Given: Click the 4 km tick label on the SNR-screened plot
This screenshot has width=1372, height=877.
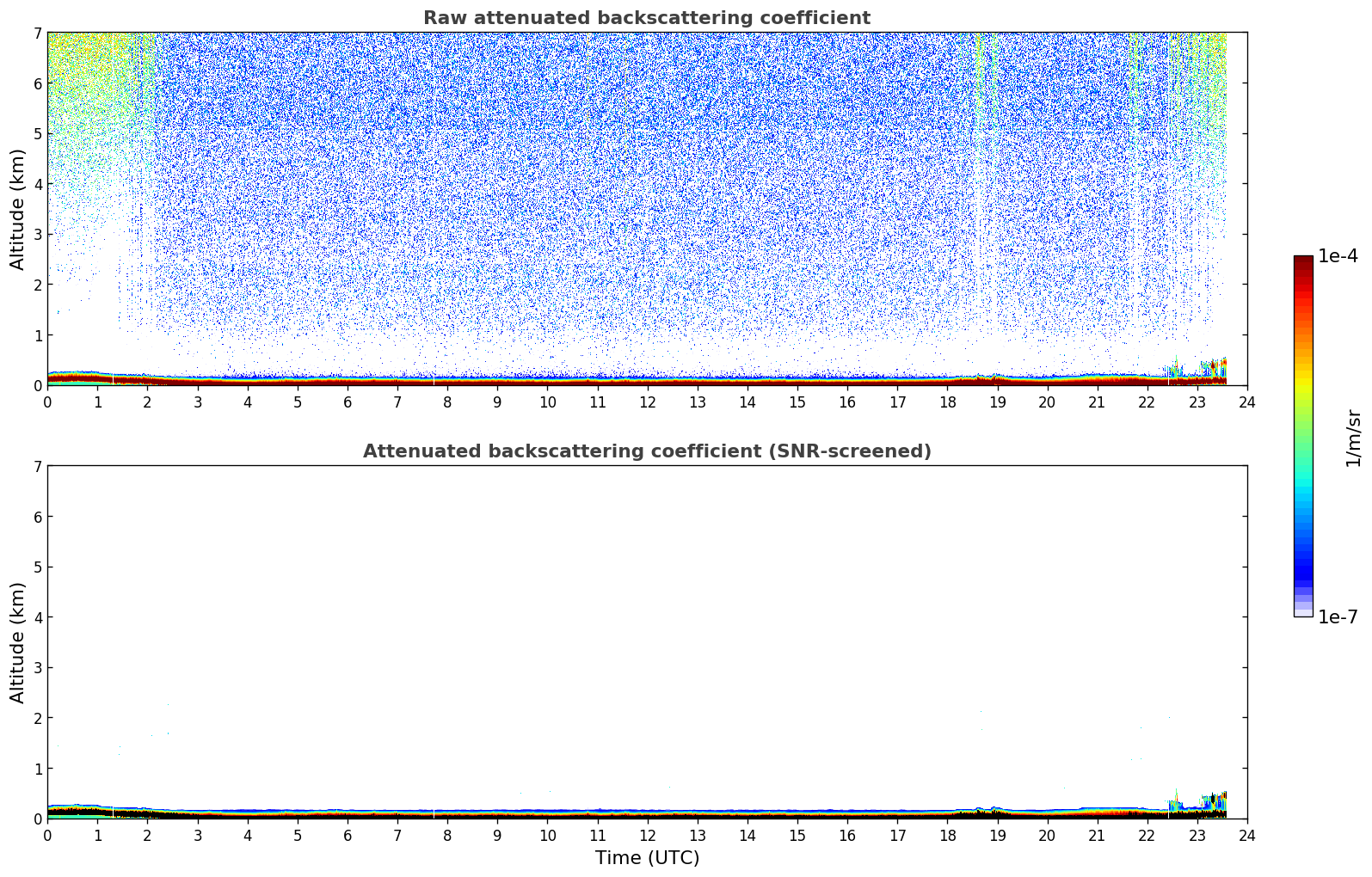Looking at the screenshot, I should 37,617.
